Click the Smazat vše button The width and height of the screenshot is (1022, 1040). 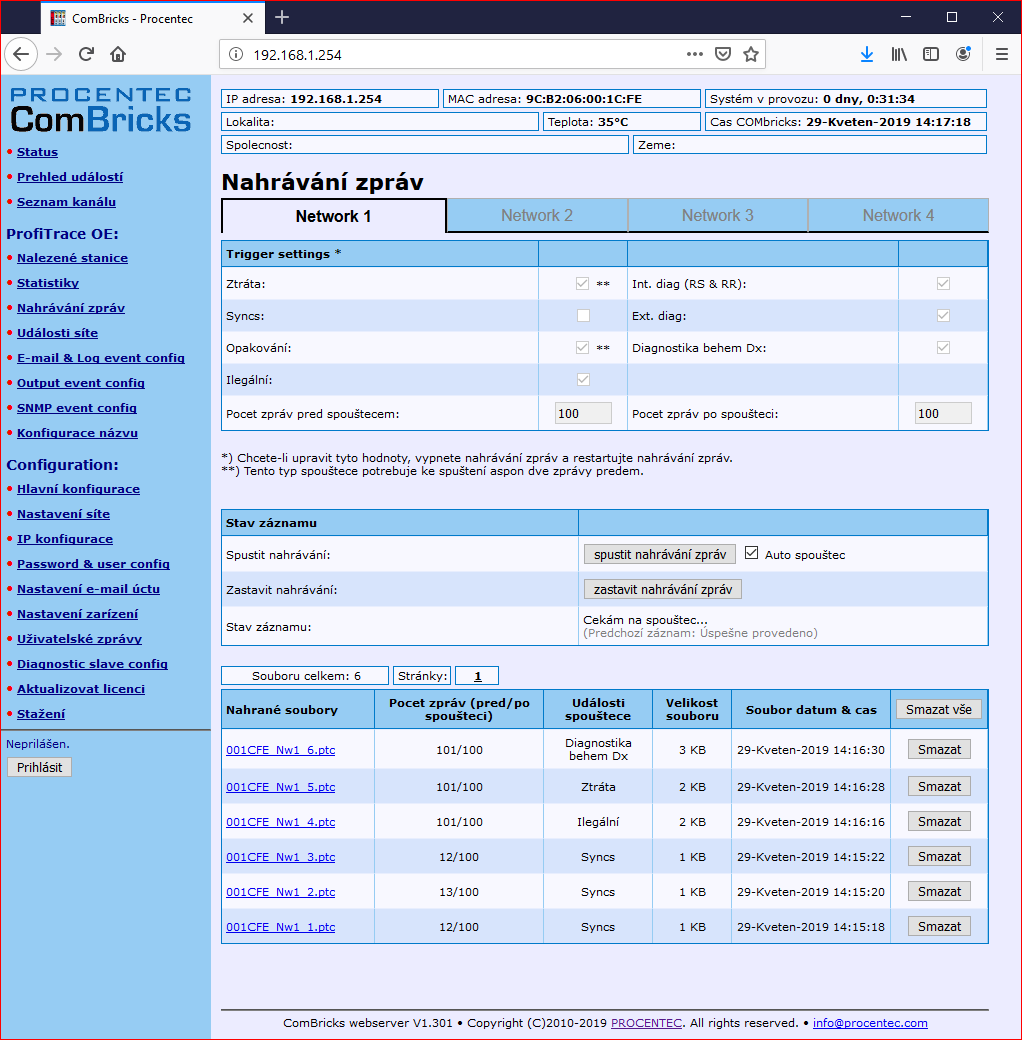coord(938,710)
